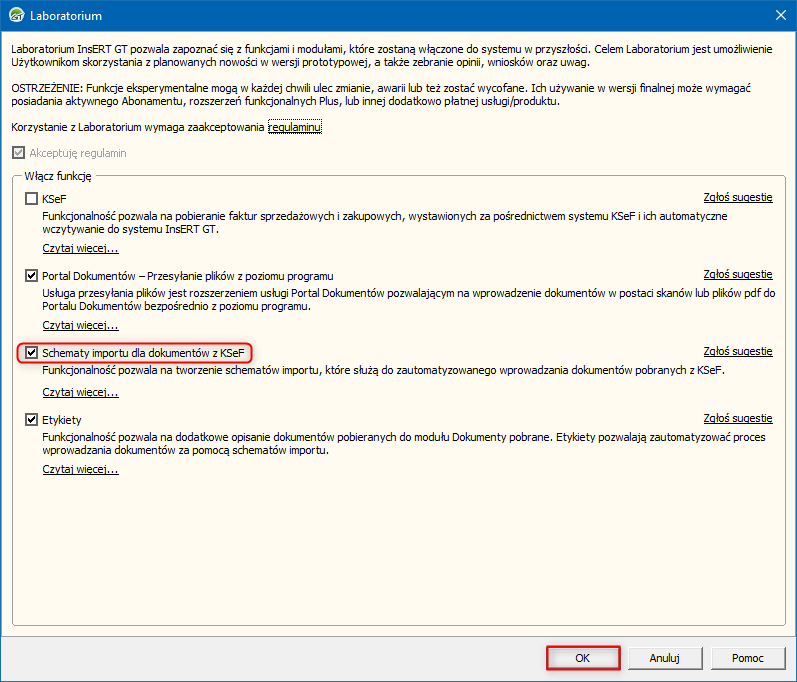Viewport: 797px width, 682px height.
Task: Open Zgłoś sugestię link for Schematy importu
Action: point(738,351)
